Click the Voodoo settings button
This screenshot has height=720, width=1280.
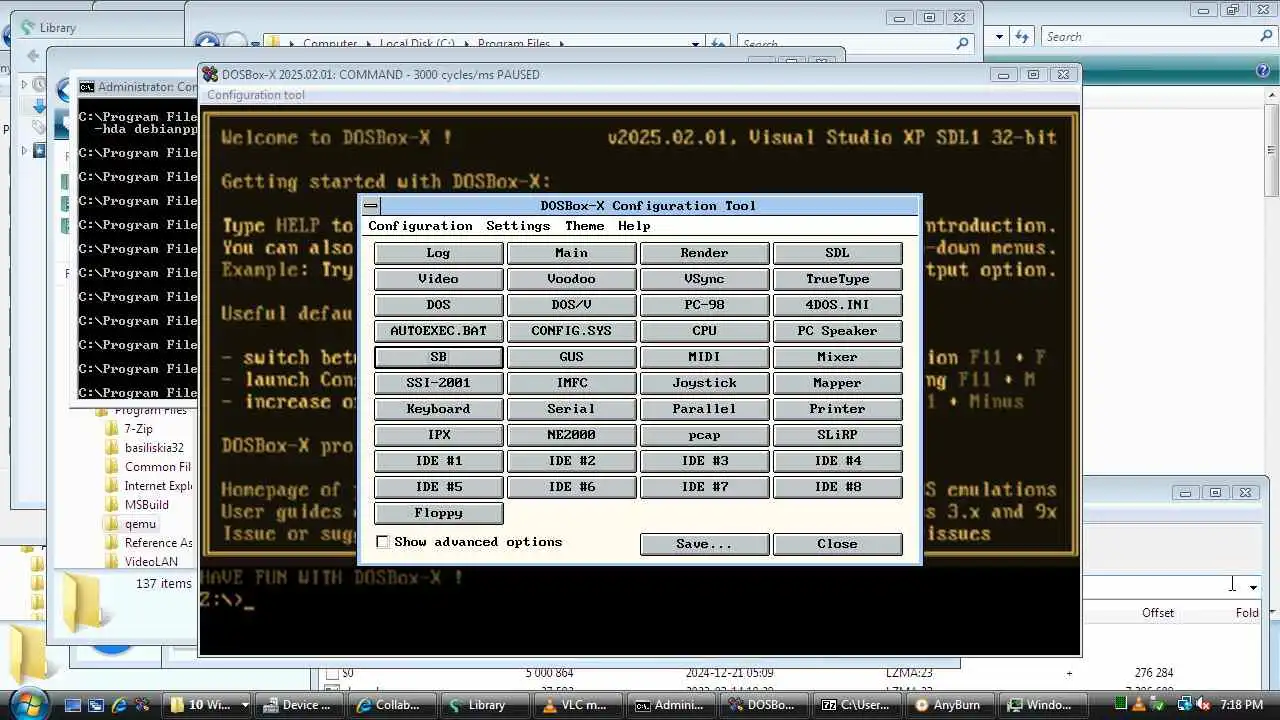click(571, 279)
